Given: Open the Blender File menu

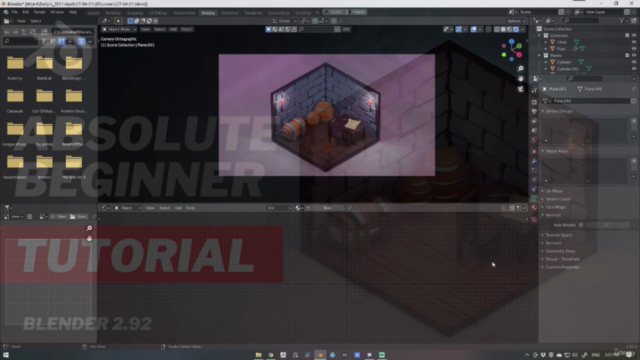Looking at the screenshot, I should pos(15,12).
